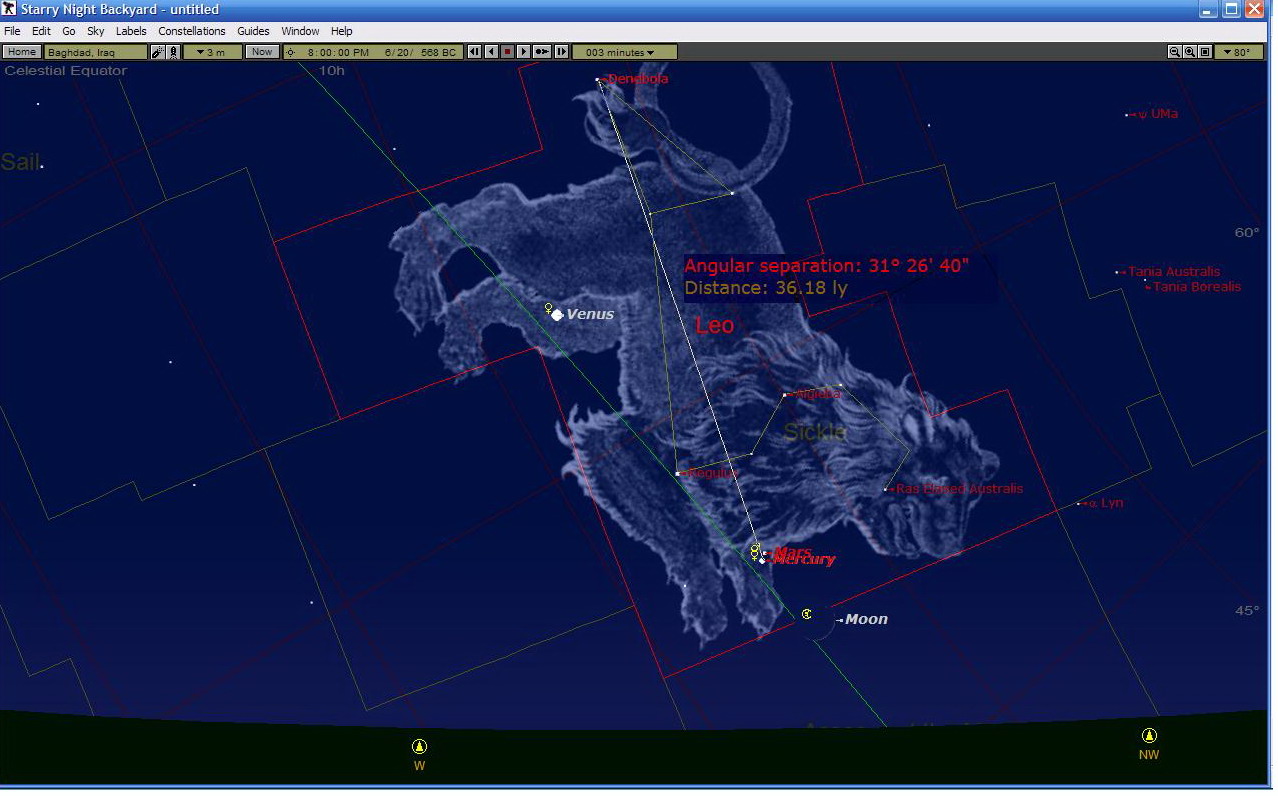The image size is (1278, 796).
Task: Click the zoom out magnifier icon
Action: click(x=1175, y=52)
